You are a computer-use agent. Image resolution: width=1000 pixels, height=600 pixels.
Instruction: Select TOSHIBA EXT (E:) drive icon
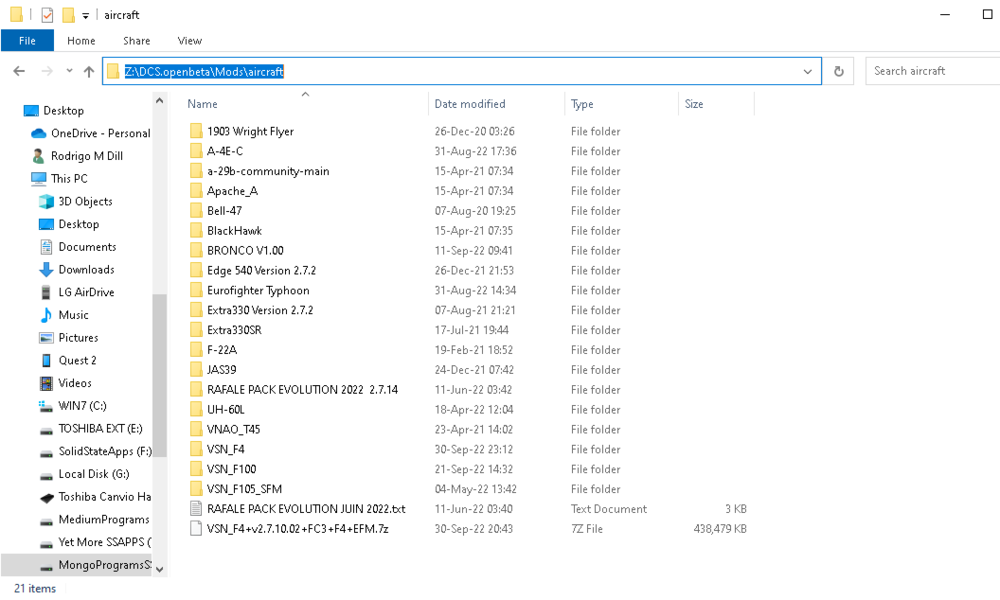pyautogui.click(x=47, y=430)
